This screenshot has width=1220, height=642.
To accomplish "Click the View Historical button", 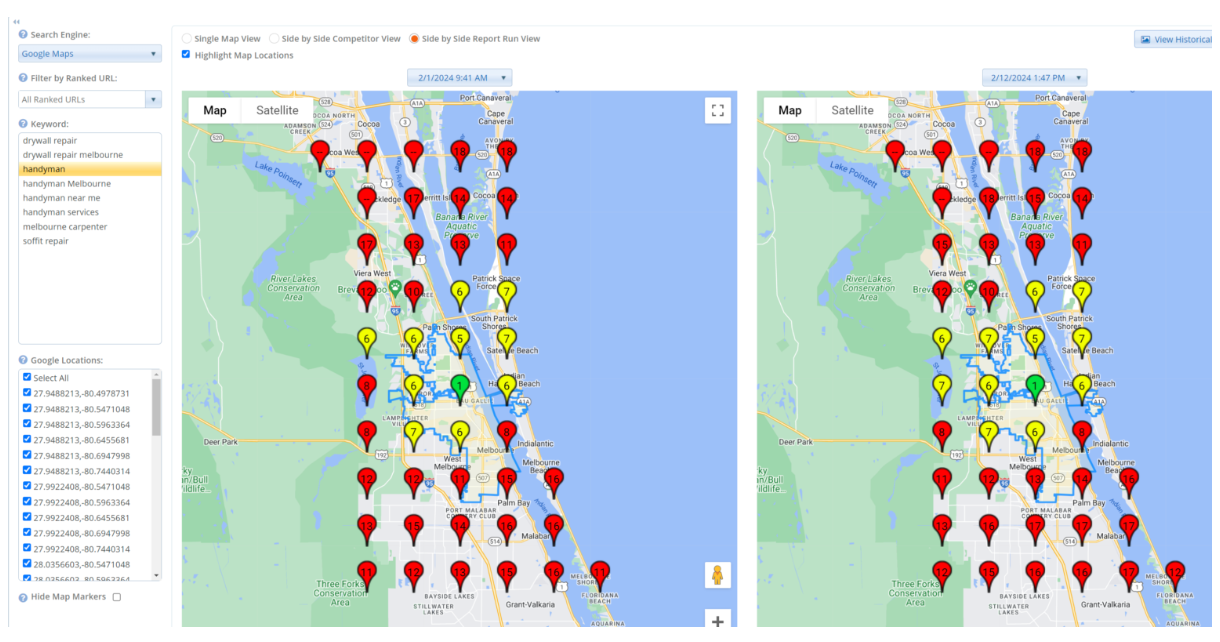I will click(x=1175, y=40).
